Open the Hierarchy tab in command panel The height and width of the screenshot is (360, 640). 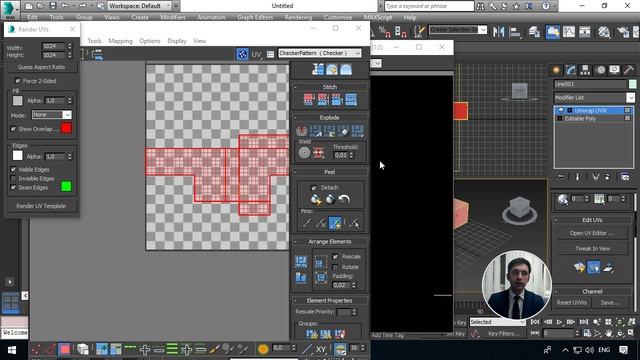point(585,70)
